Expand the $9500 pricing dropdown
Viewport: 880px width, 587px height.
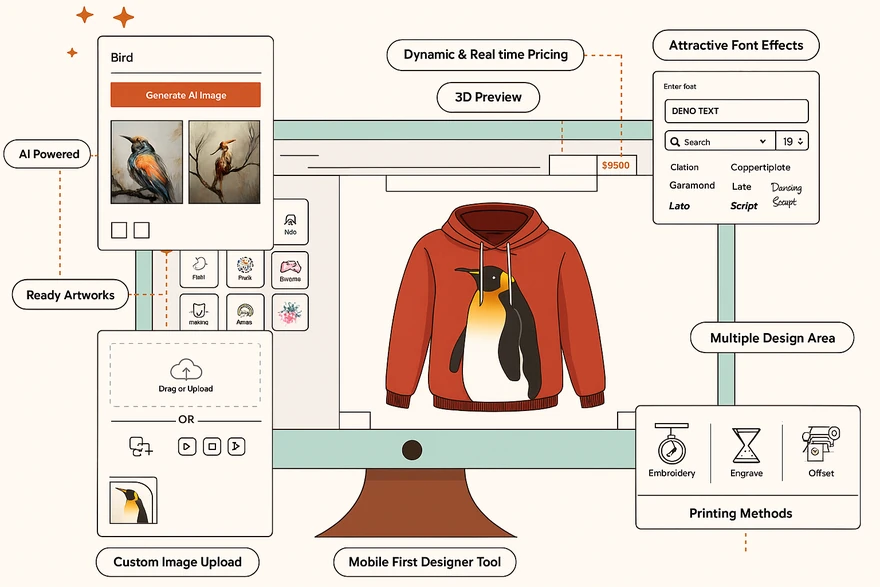pos(617,163)
